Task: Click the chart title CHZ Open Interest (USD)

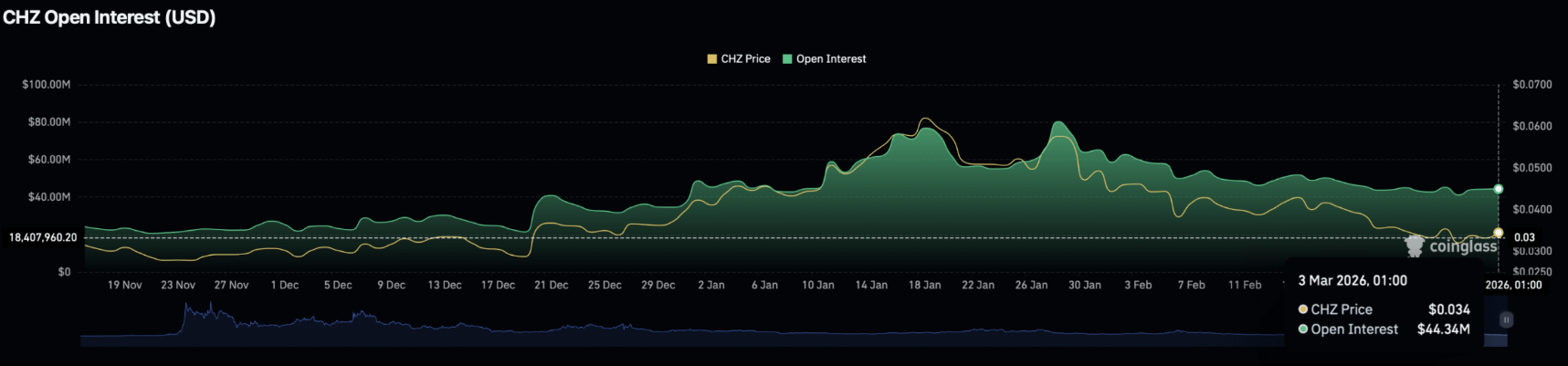Action: pos(109,17)
